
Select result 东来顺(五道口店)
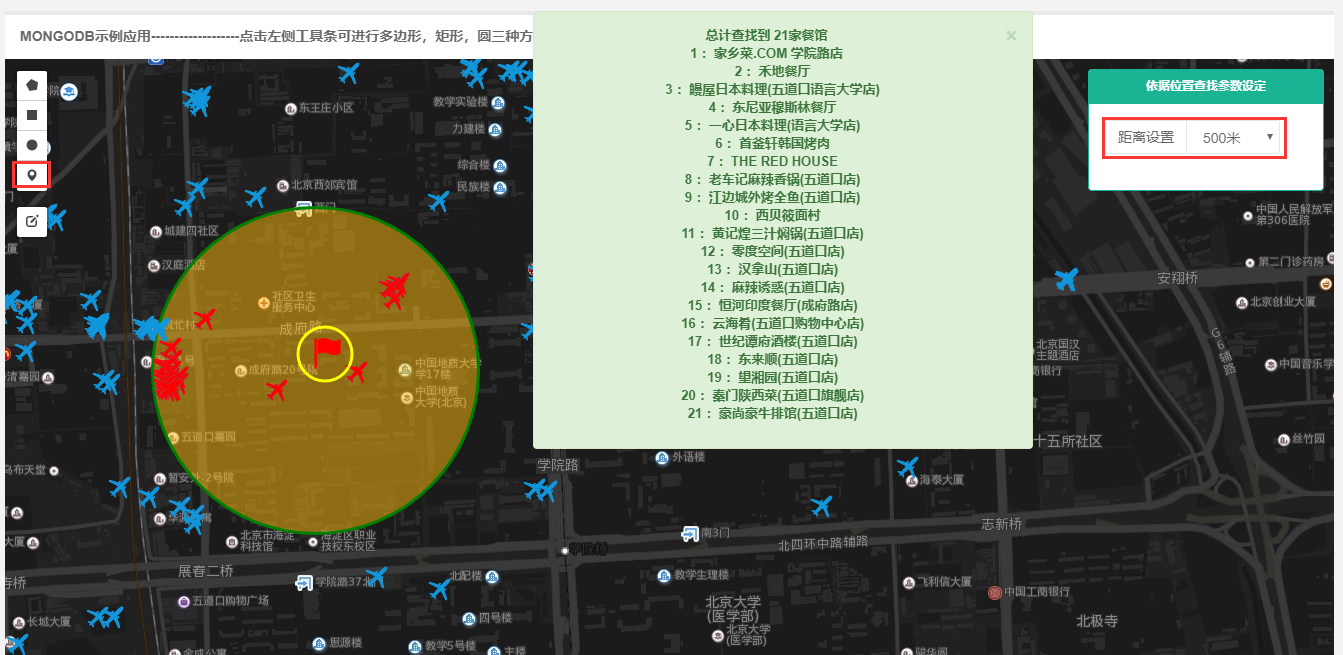pyautogui.click(x=773, y=359)
